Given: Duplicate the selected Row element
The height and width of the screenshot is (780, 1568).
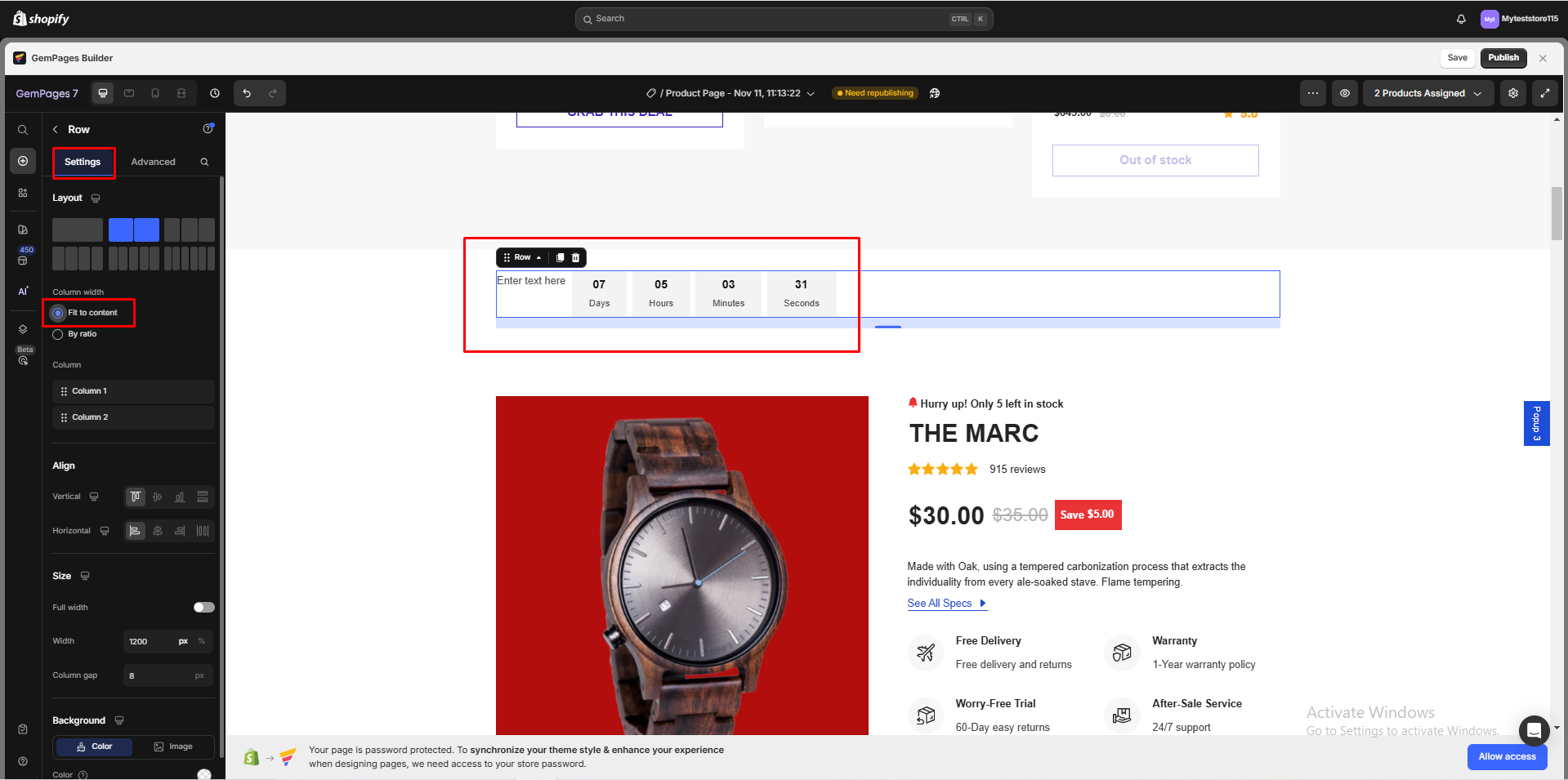Looking at the screenshot, I should pyautogui.click(x=560, y=257).
